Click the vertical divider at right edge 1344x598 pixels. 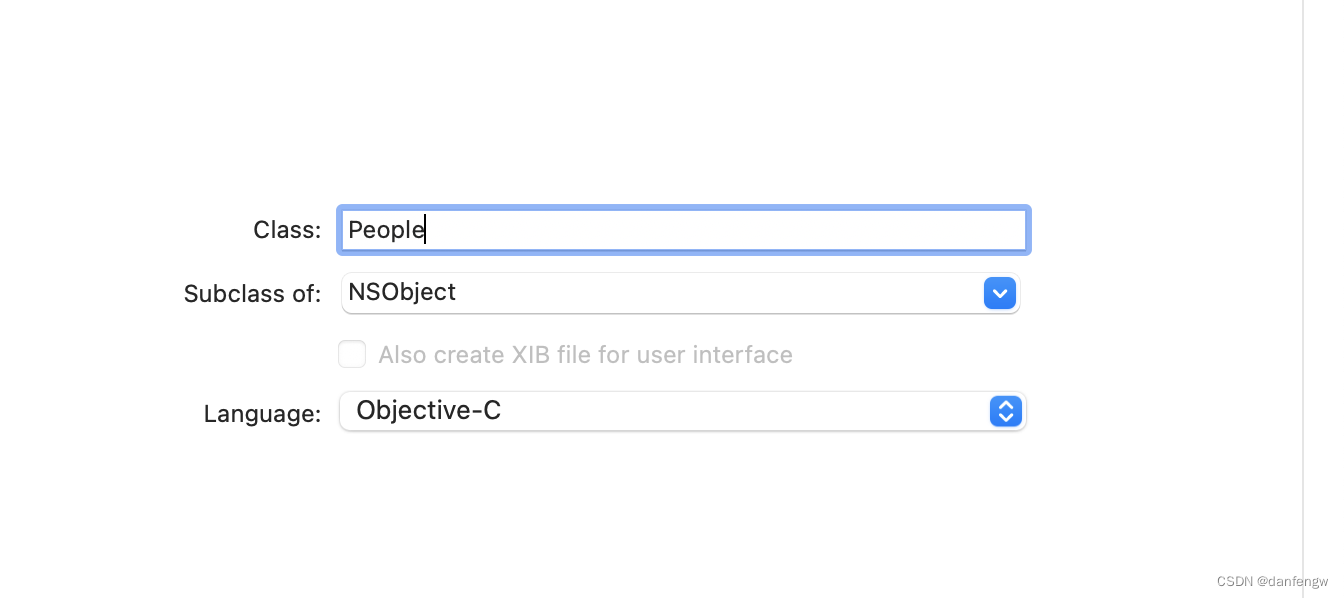(1303, 300)
